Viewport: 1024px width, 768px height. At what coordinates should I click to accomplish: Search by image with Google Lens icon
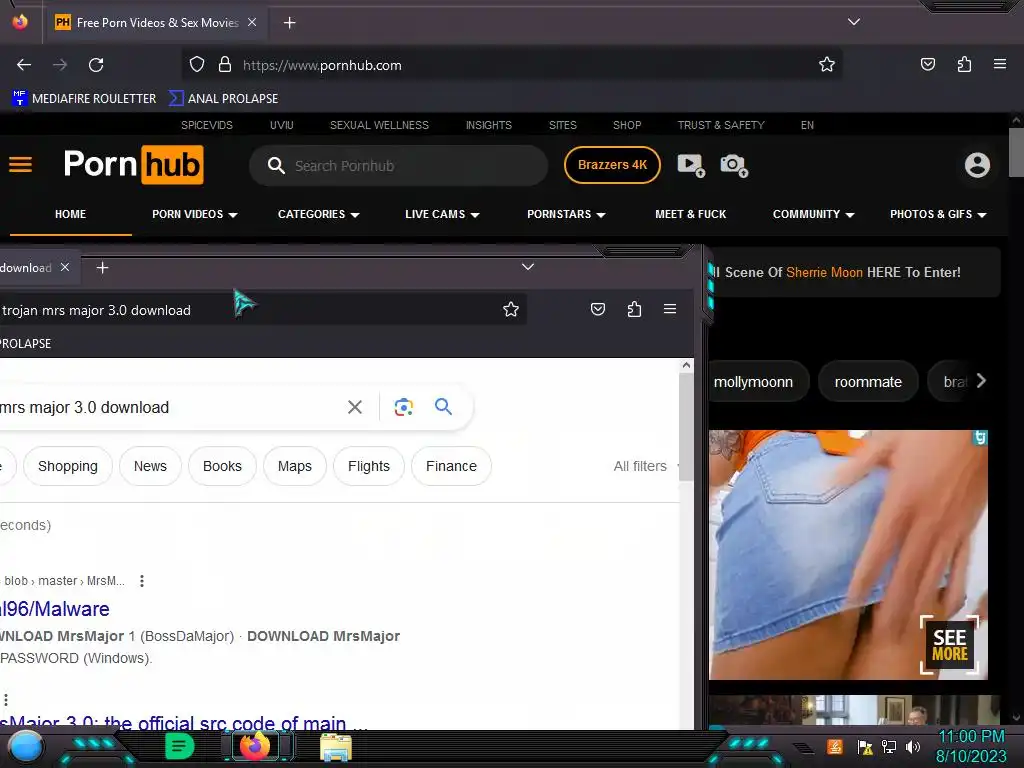pos(404,407)
